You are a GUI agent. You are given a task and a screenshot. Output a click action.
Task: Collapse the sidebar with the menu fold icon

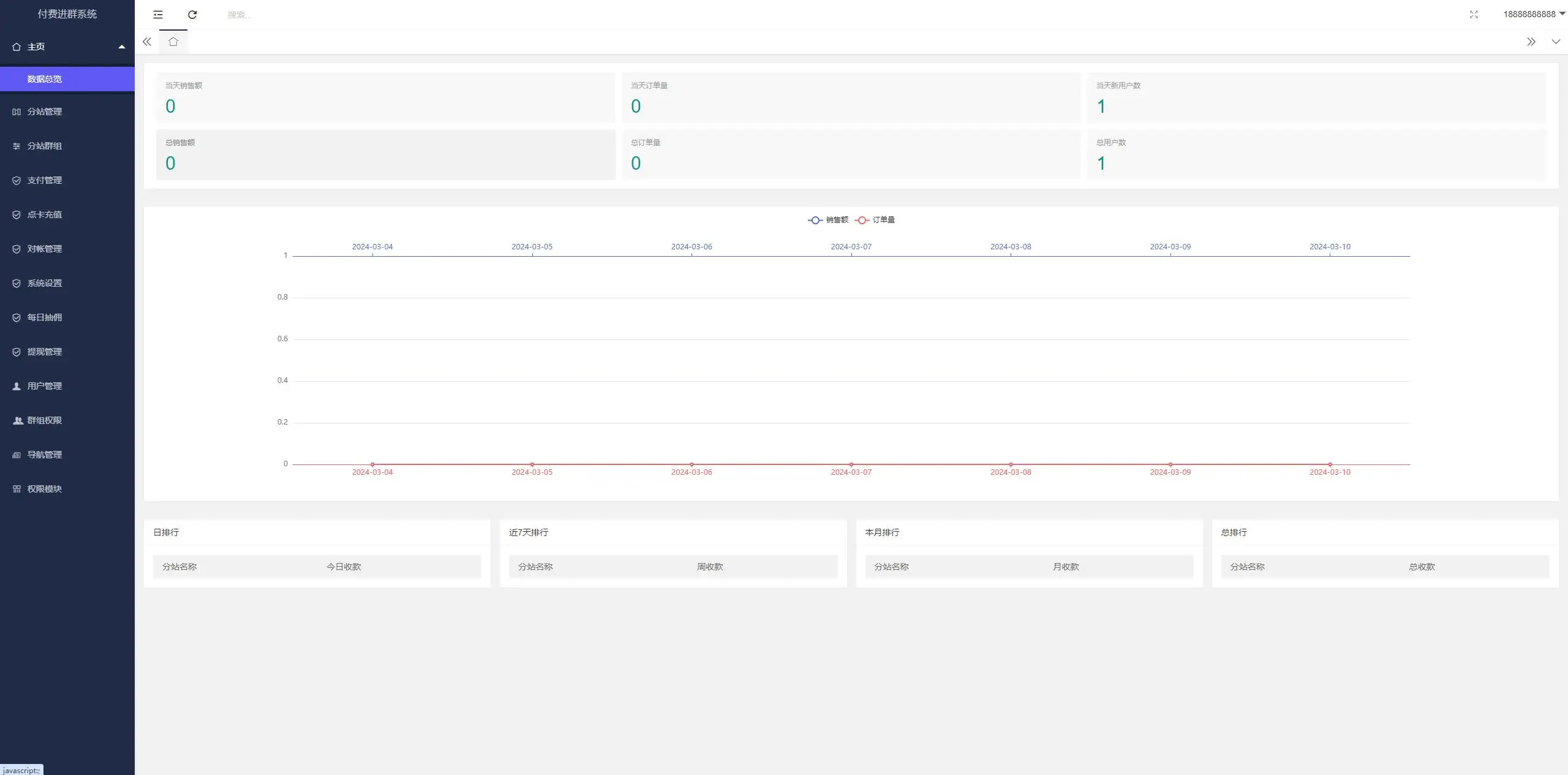coord(158,15)
